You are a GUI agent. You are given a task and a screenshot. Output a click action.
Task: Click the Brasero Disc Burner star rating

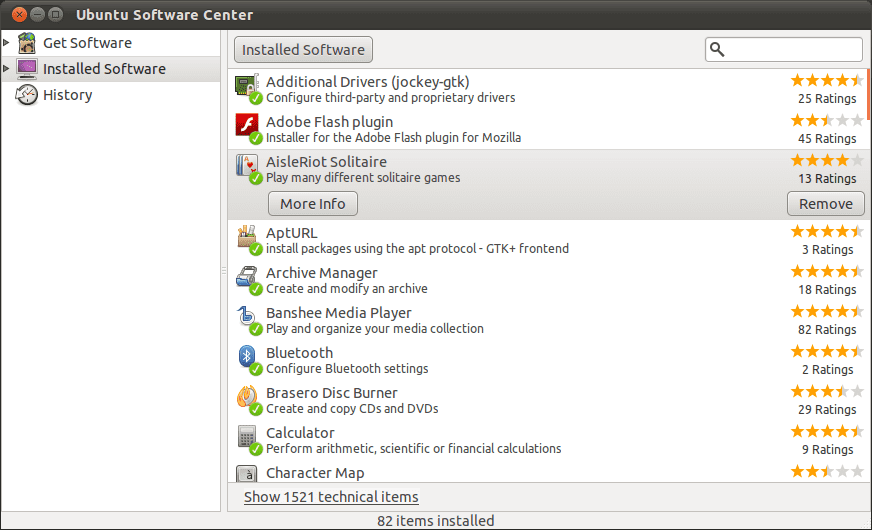[827, 392]
